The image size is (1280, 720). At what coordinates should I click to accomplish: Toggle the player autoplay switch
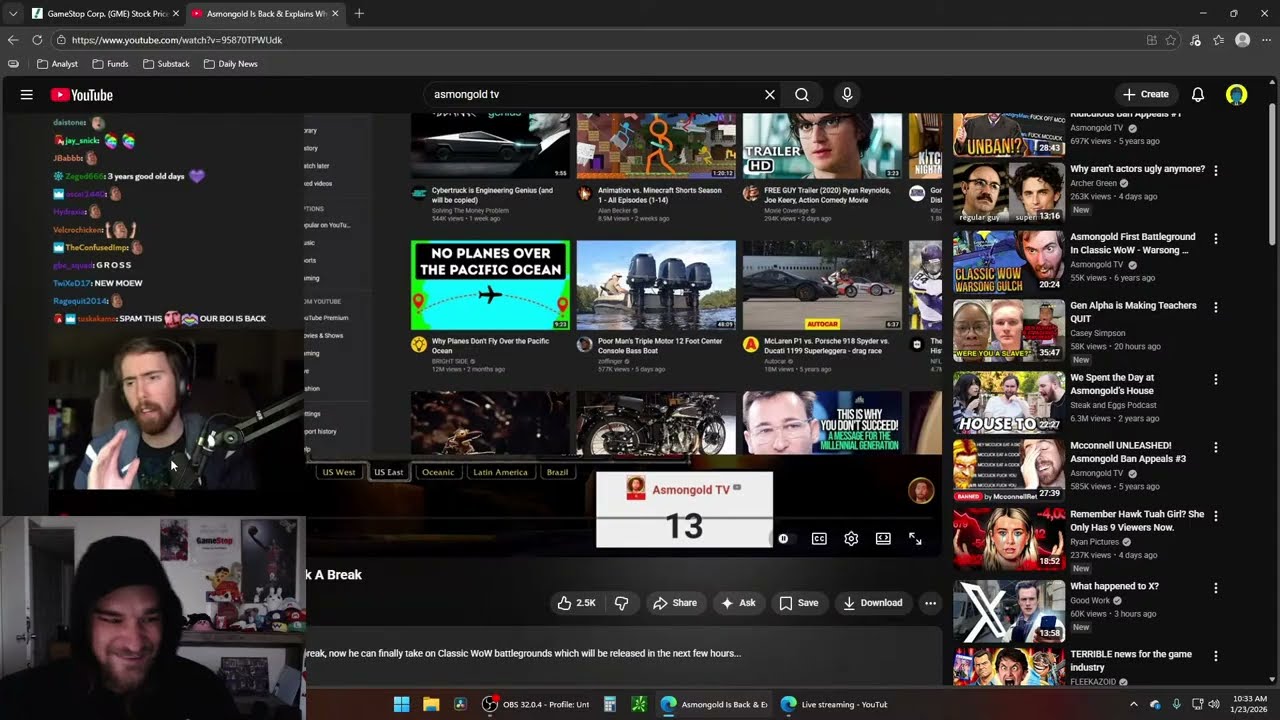pos(783,538)
